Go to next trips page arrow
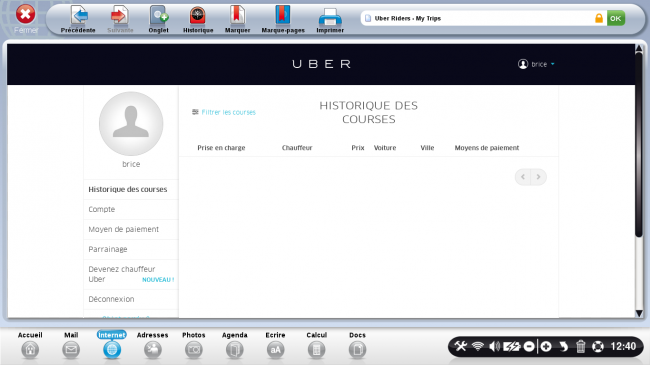Image resolution: width=650 pixels, height=365 pixels. pos(538,177)
